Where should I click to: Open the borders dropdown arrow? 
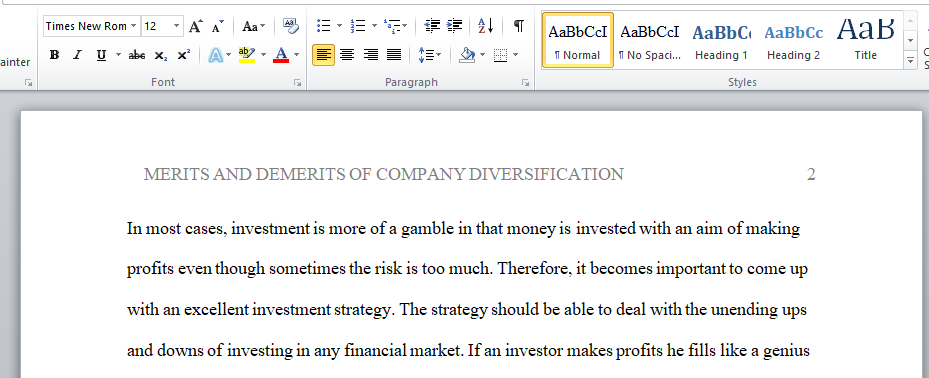[x=515, y=55]
